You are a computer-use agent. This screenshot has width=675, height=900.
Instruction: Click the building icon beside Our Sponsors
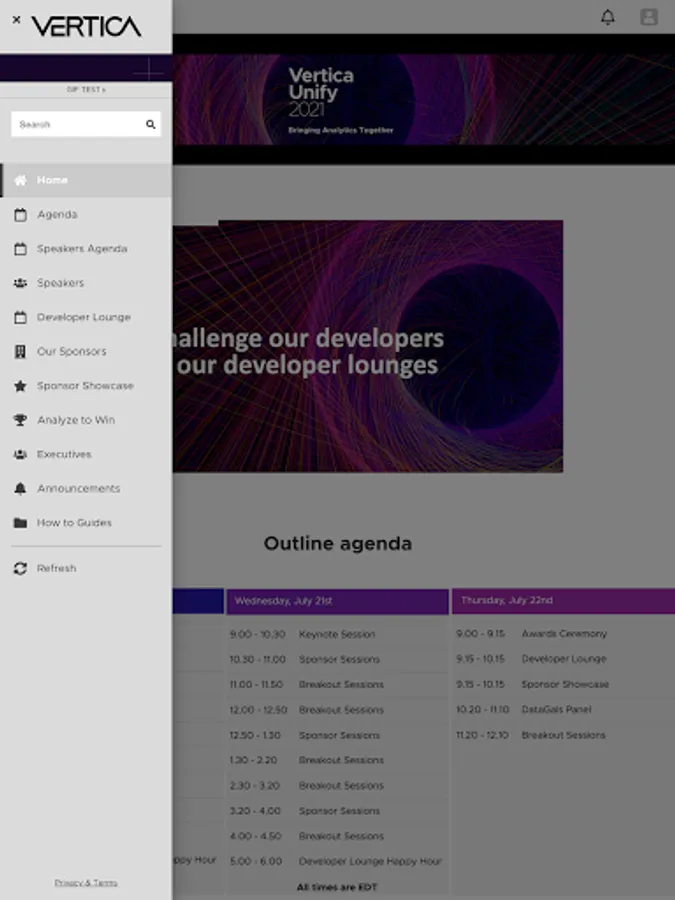[x=21, y=351]
